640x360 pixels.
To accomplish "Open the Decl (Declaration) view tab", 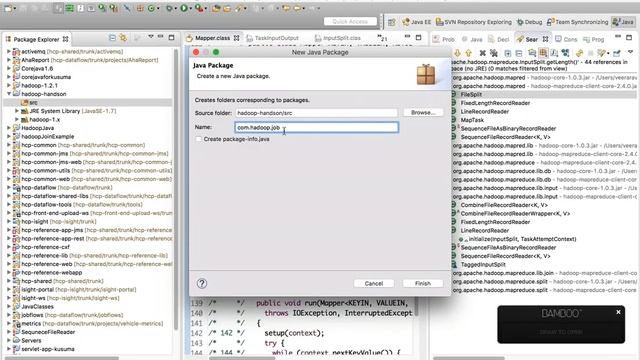I will pyautogui.click(x=499, y=39).
